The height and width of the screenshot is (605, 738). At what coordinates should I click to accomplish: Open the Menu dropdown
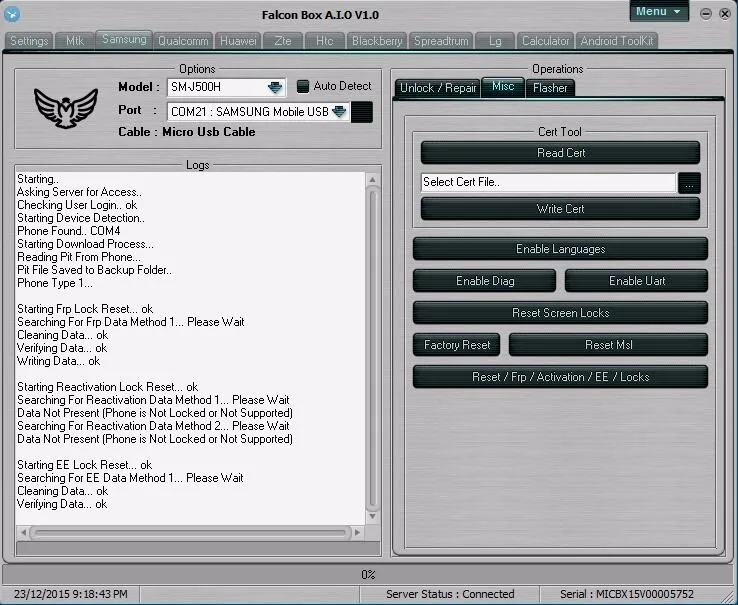[x=658, y=11]
